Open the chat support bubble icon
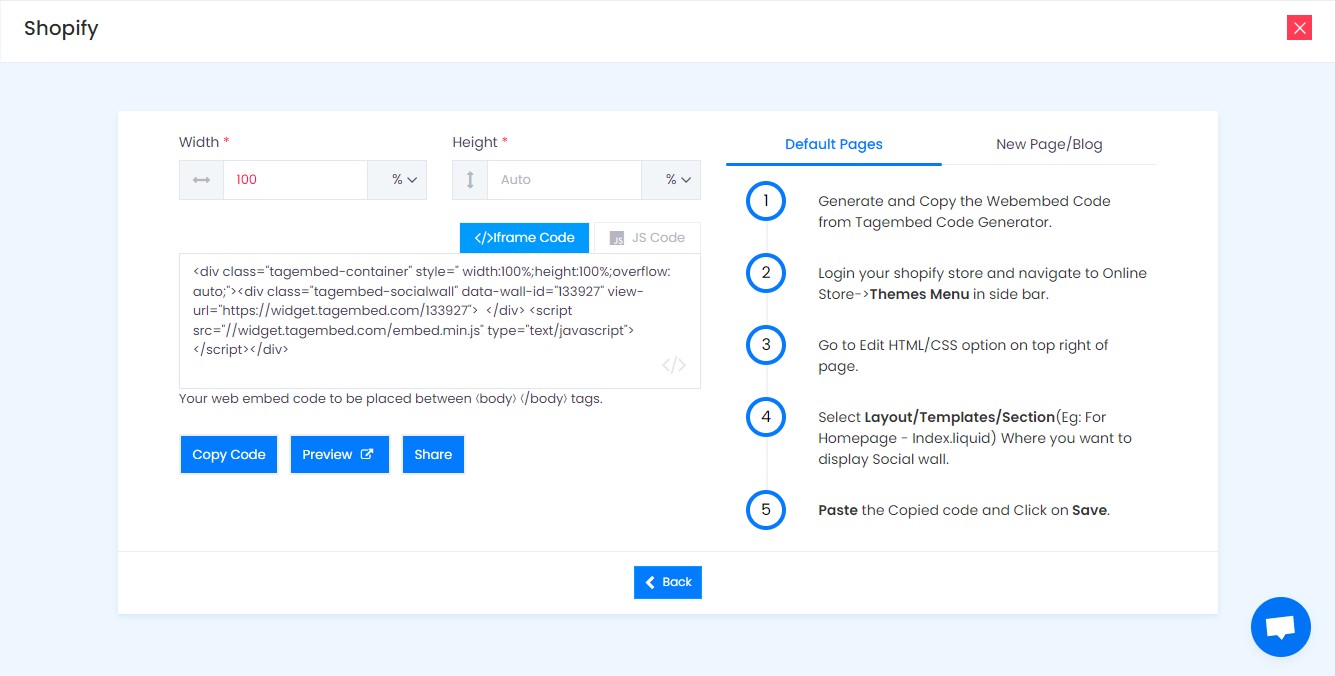 pos(1280,627)
